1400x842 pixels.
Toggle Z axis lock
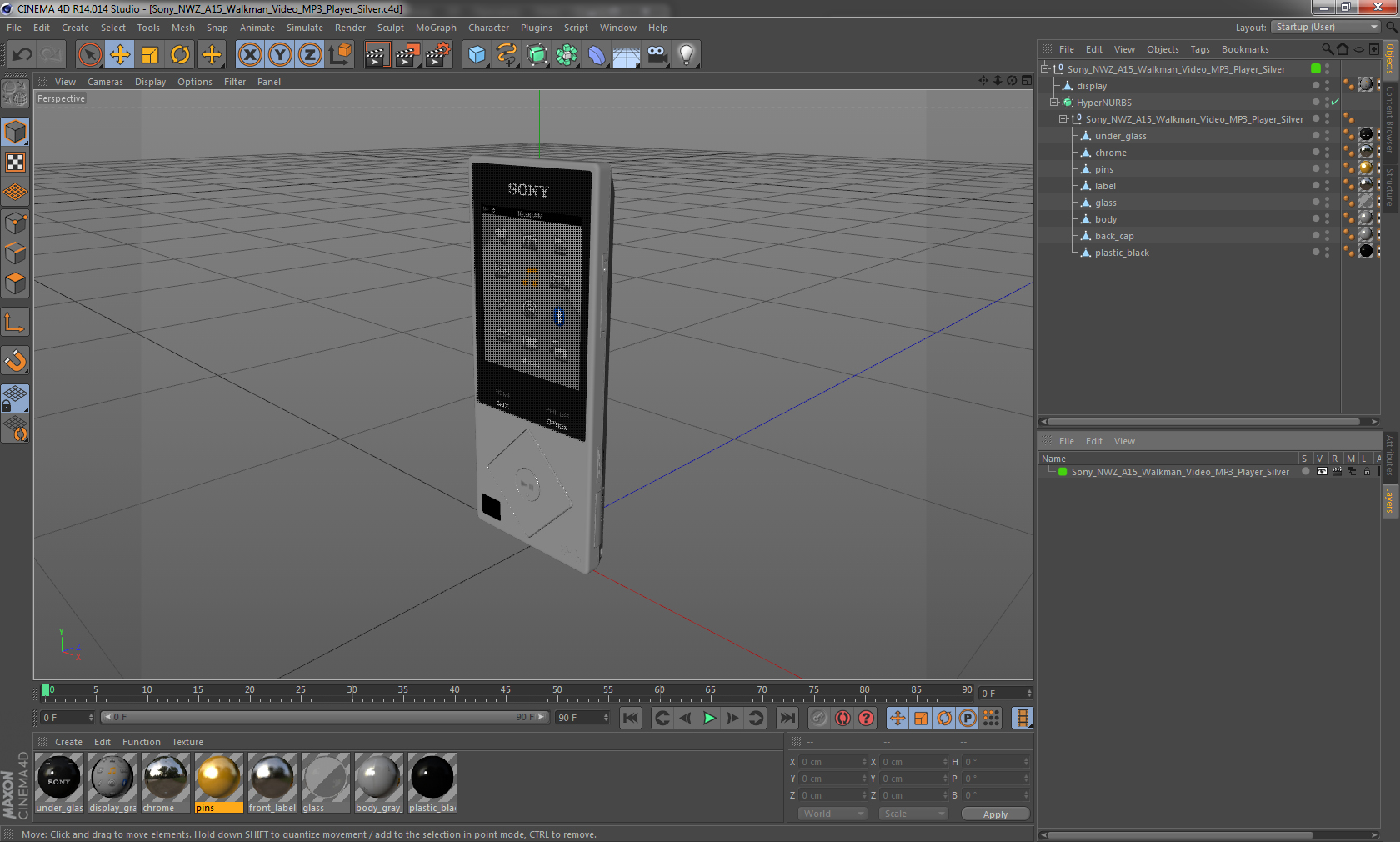pyautogui.click(x=310, y=55)
